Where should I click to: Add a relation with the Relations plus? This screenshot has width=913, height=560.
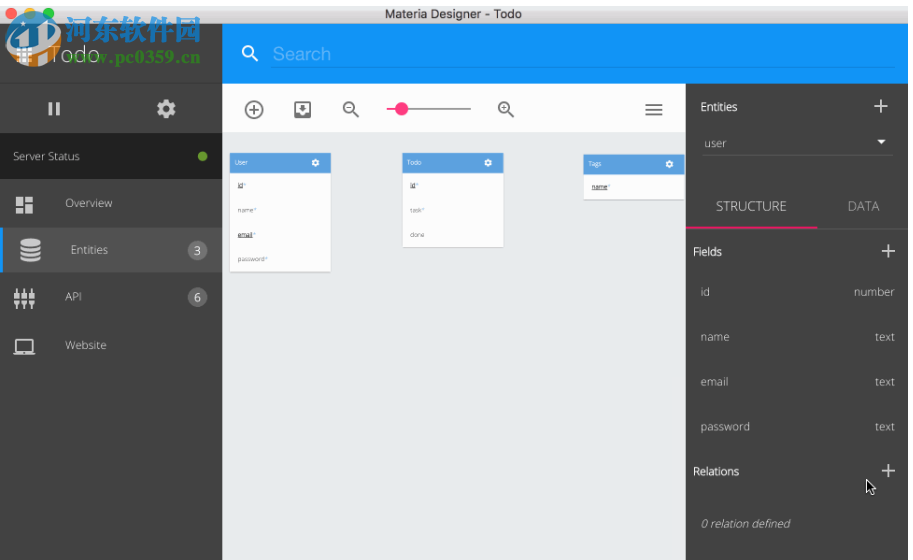(x=888, y=470)
